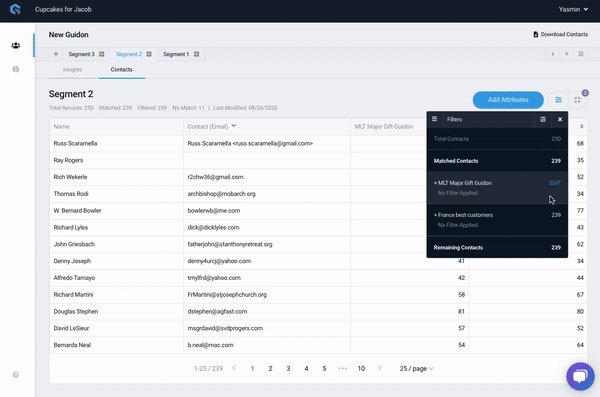Toggle the filters panel icon
The width and height of the screenshot is (600, 397).
559,100
